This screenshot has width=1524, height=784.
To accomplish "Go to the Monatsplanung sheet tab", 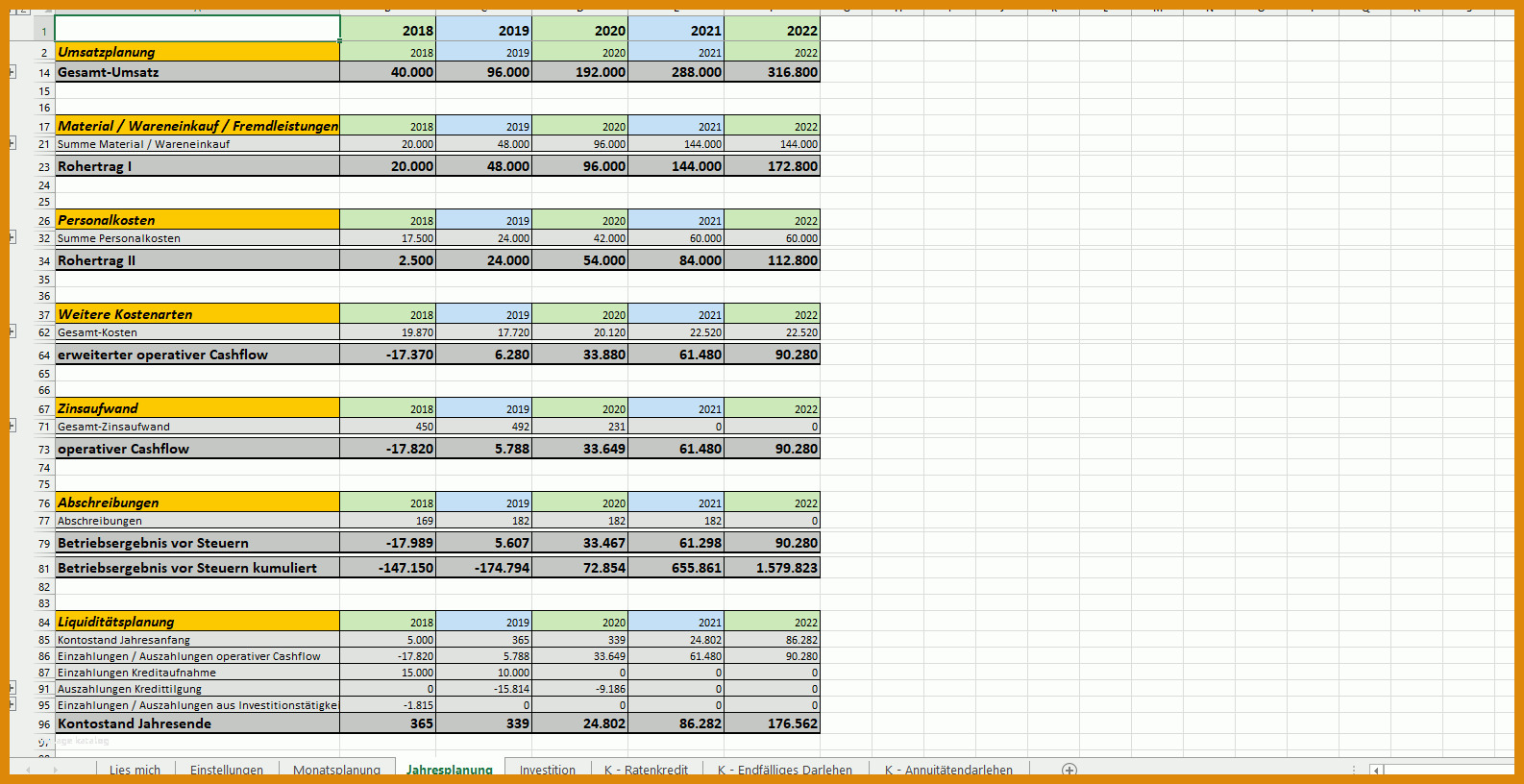I will tap(336, 770).
